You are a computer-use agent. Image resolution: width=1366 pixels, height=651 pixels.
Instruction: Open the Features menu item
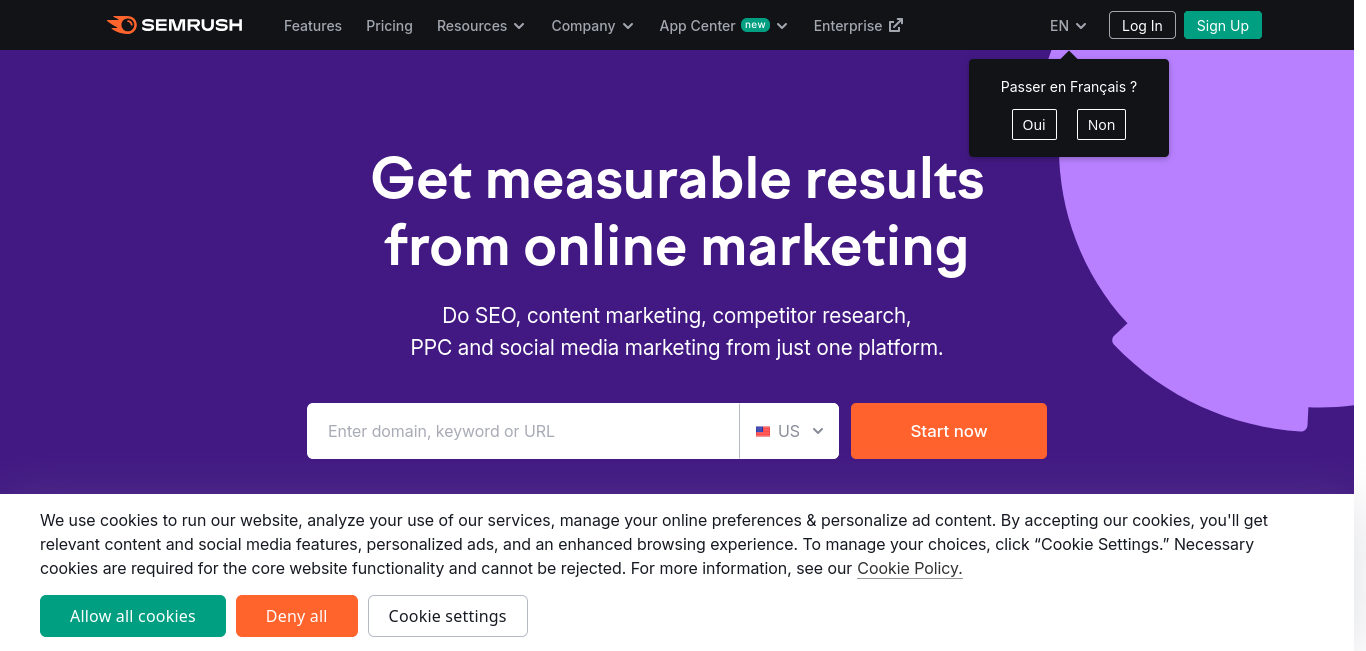(x=313, y=25)
